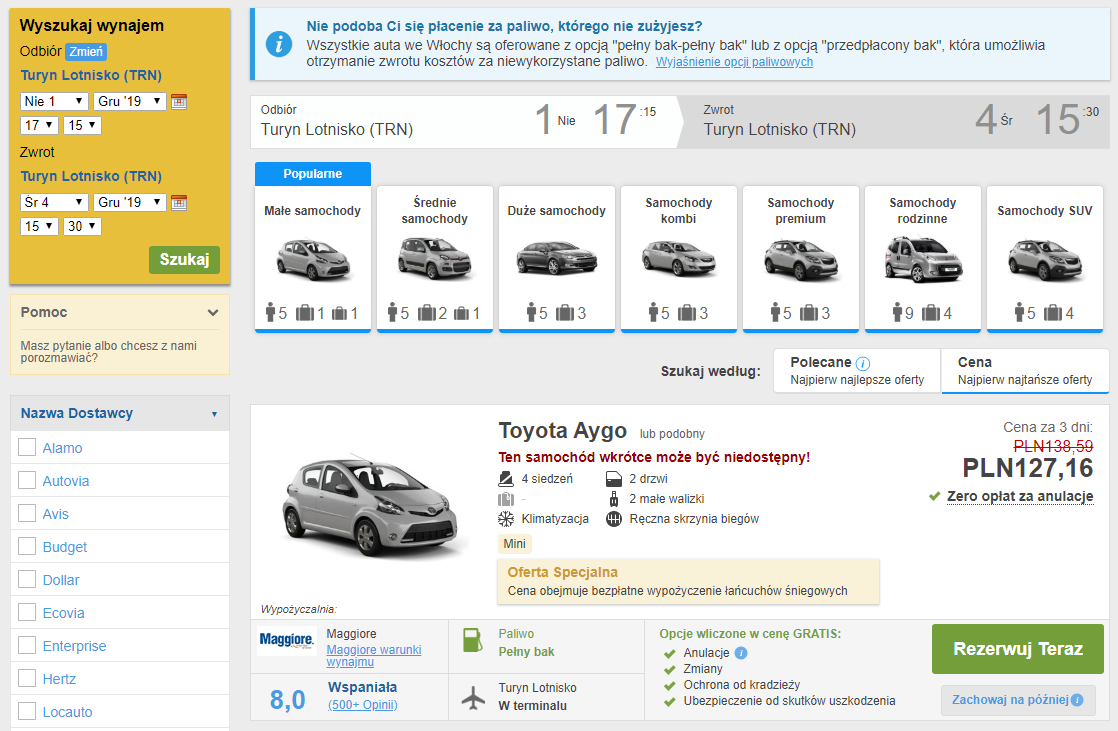Click the Rezerwuj Teraz button
Screen dimensions: 1118x731
tap(1017, 648)
